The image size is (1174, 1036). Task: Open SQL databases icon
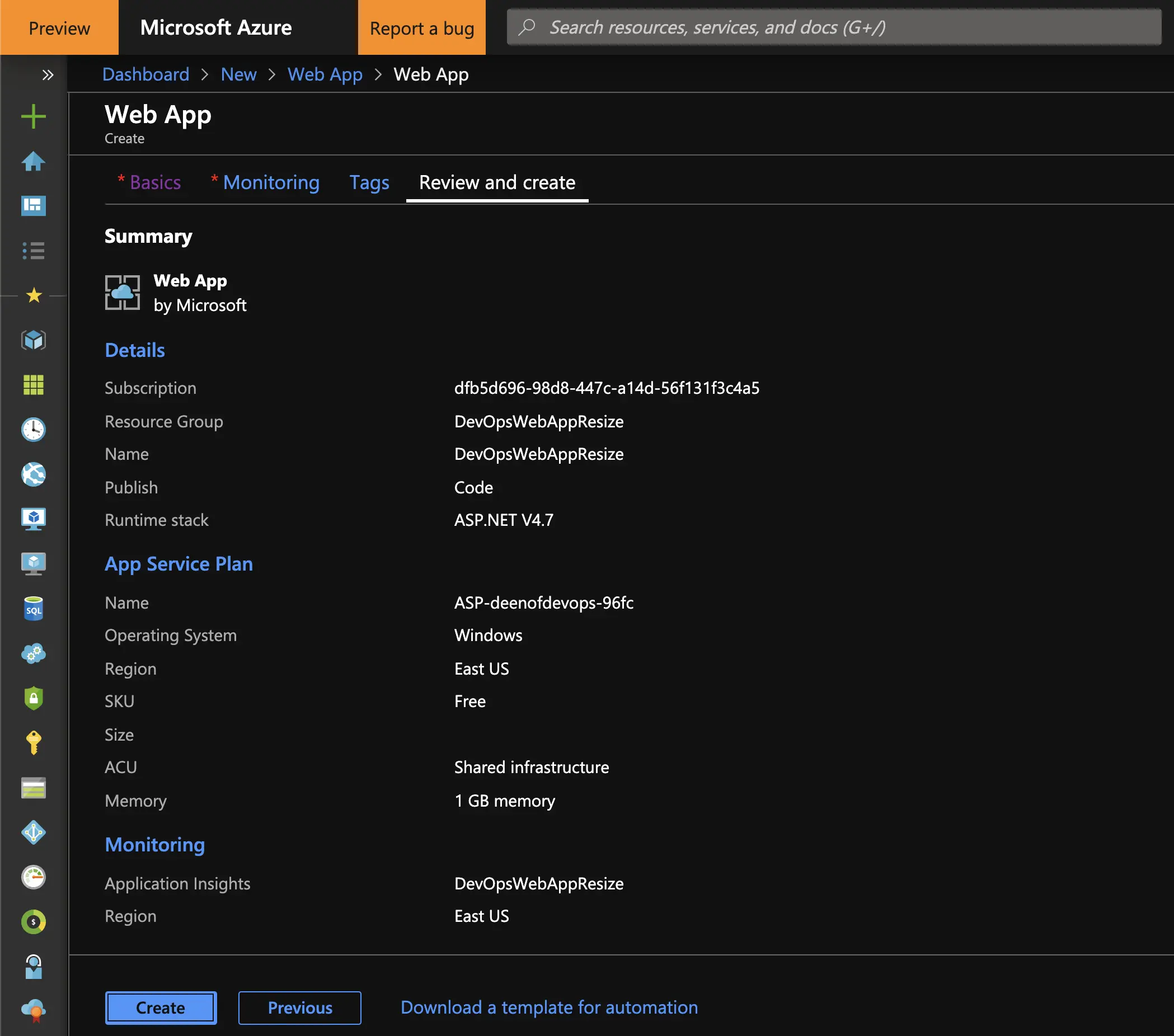click(34, 609)
